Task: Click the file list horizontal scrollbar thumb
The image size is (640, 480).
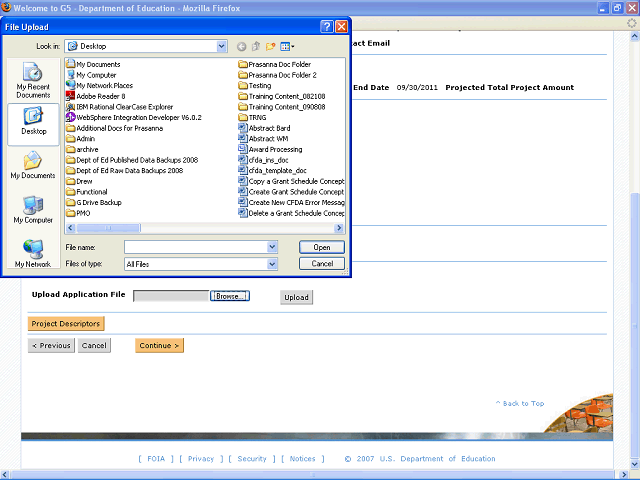Action: tap(109, 228)
